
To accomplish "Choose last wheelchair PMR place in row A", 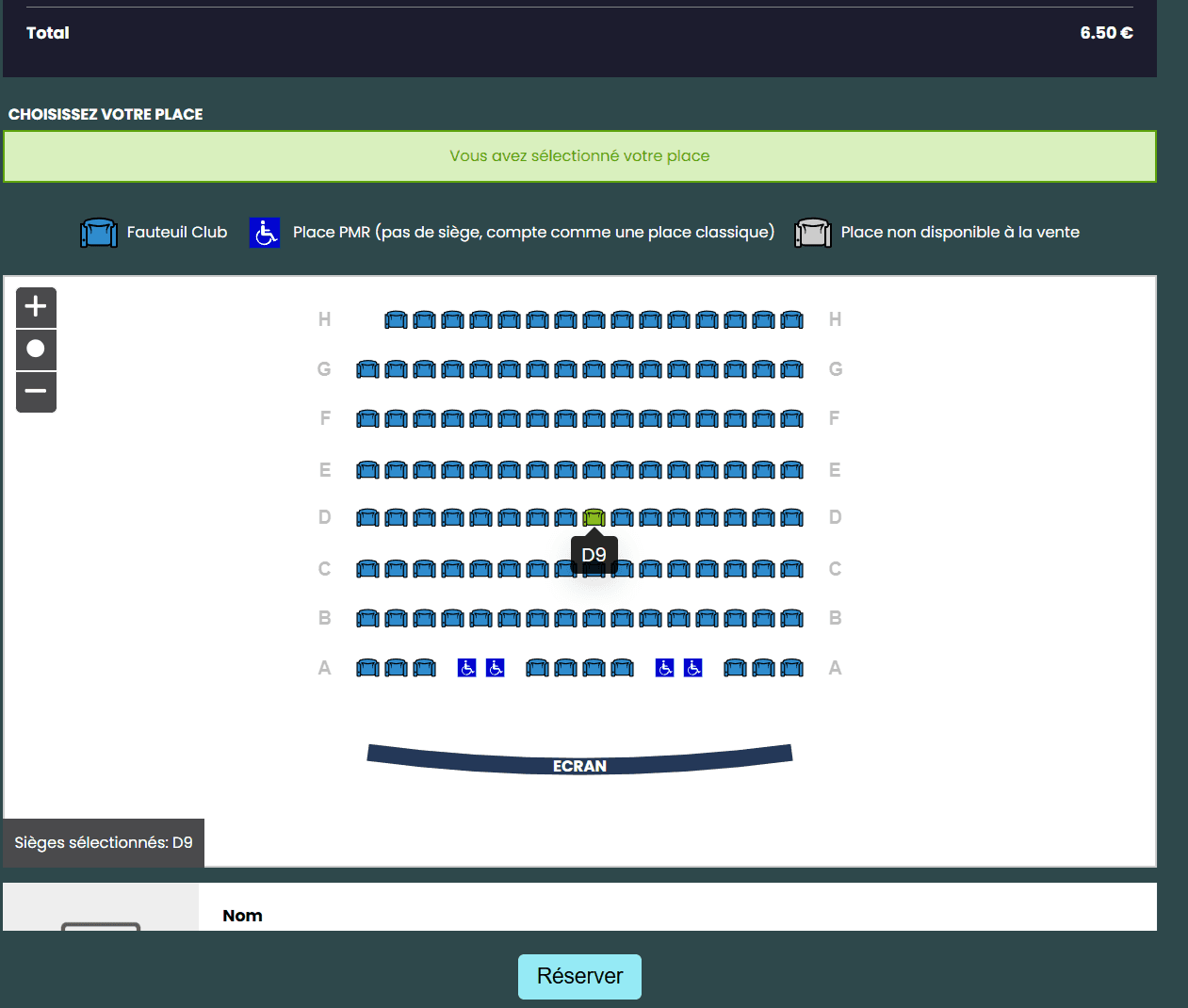I will (692, 668).
